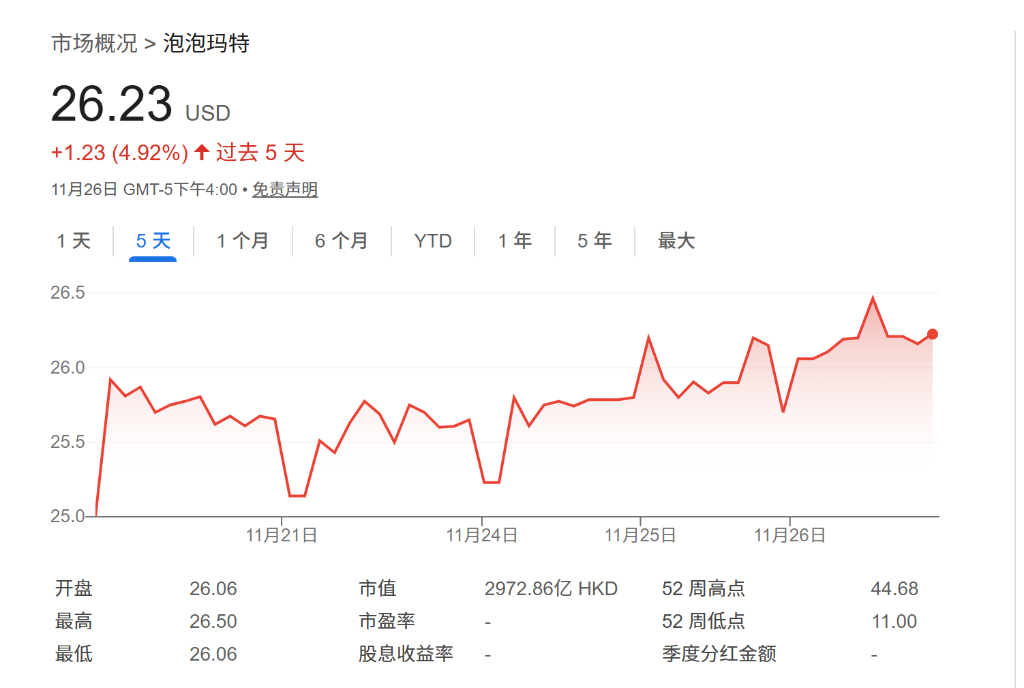Open the 1年 chart view

tap(513, 240)
